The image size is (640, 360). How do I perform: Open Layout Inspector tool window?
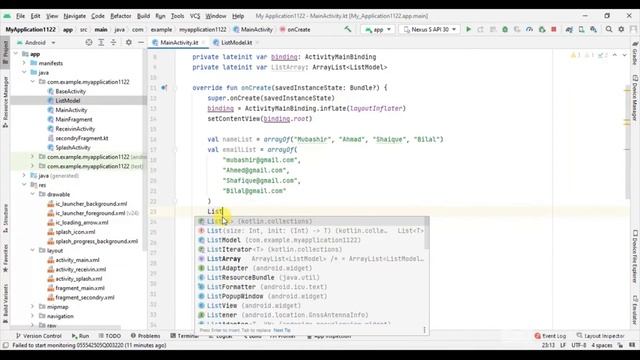tap(600, 336)
